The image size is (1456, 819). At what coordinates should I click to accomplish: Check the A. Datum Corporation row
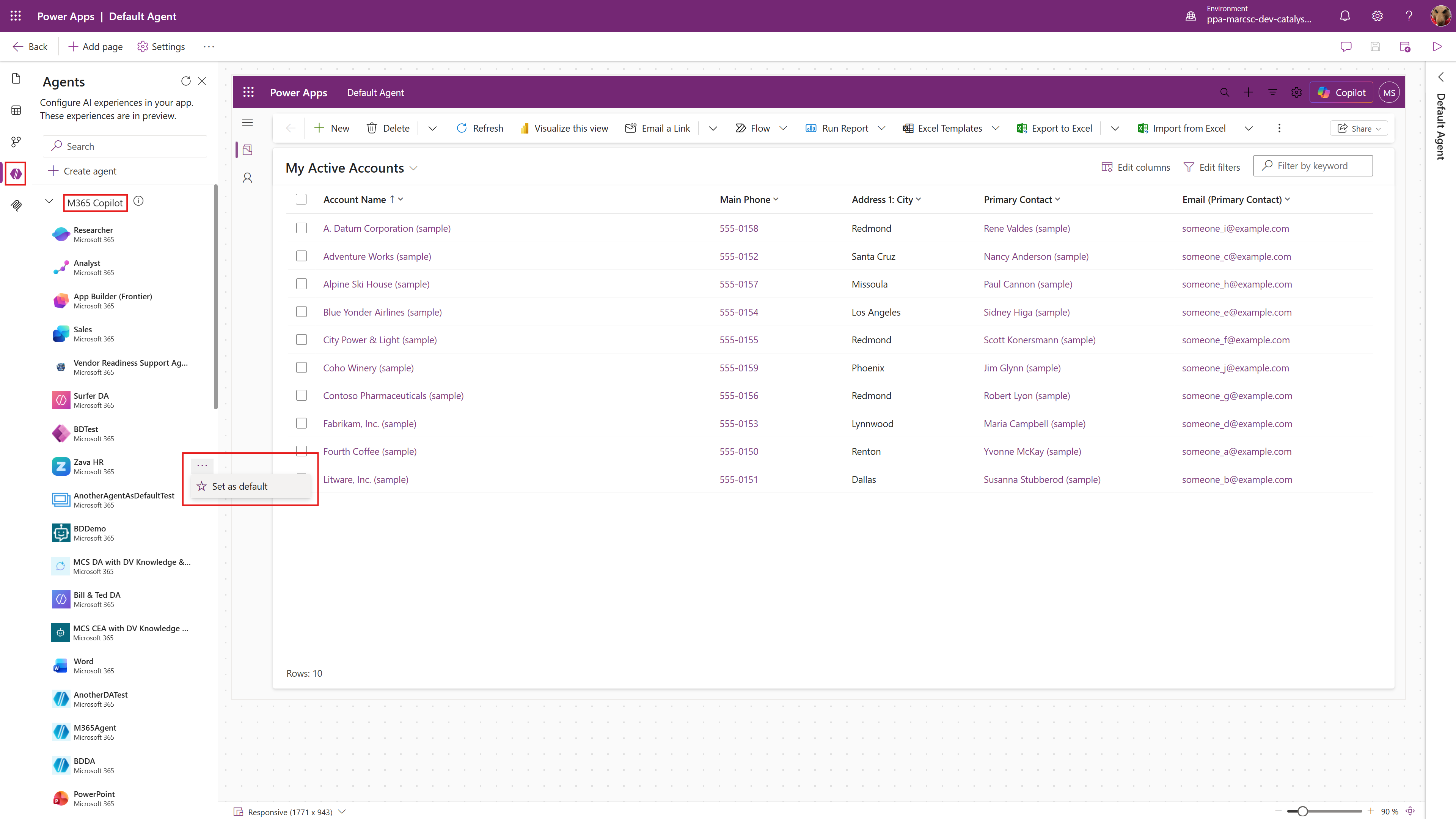click(x=301, y=228)
